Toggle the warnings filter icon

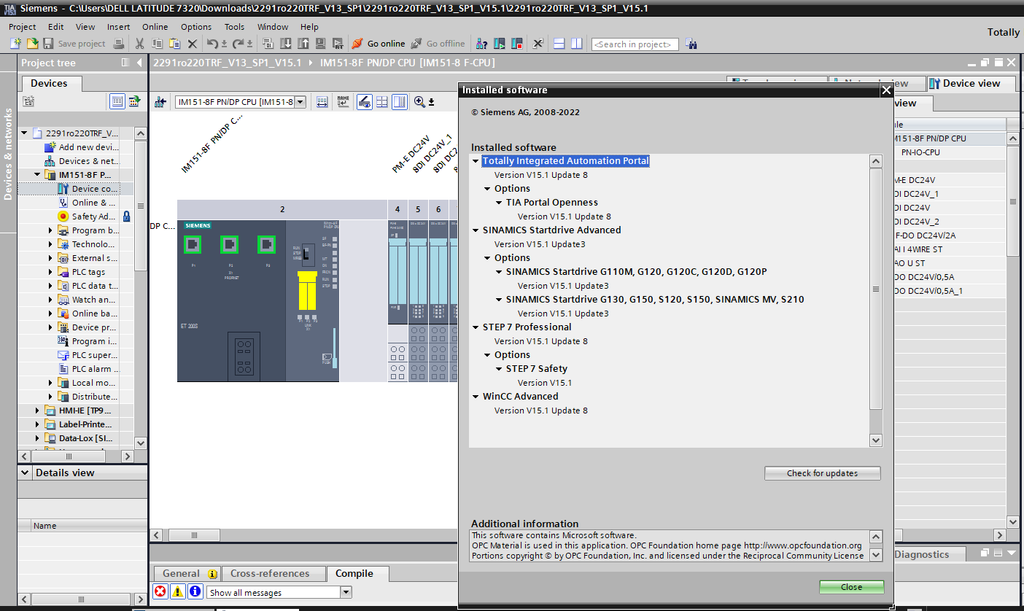tap(178, 591)
